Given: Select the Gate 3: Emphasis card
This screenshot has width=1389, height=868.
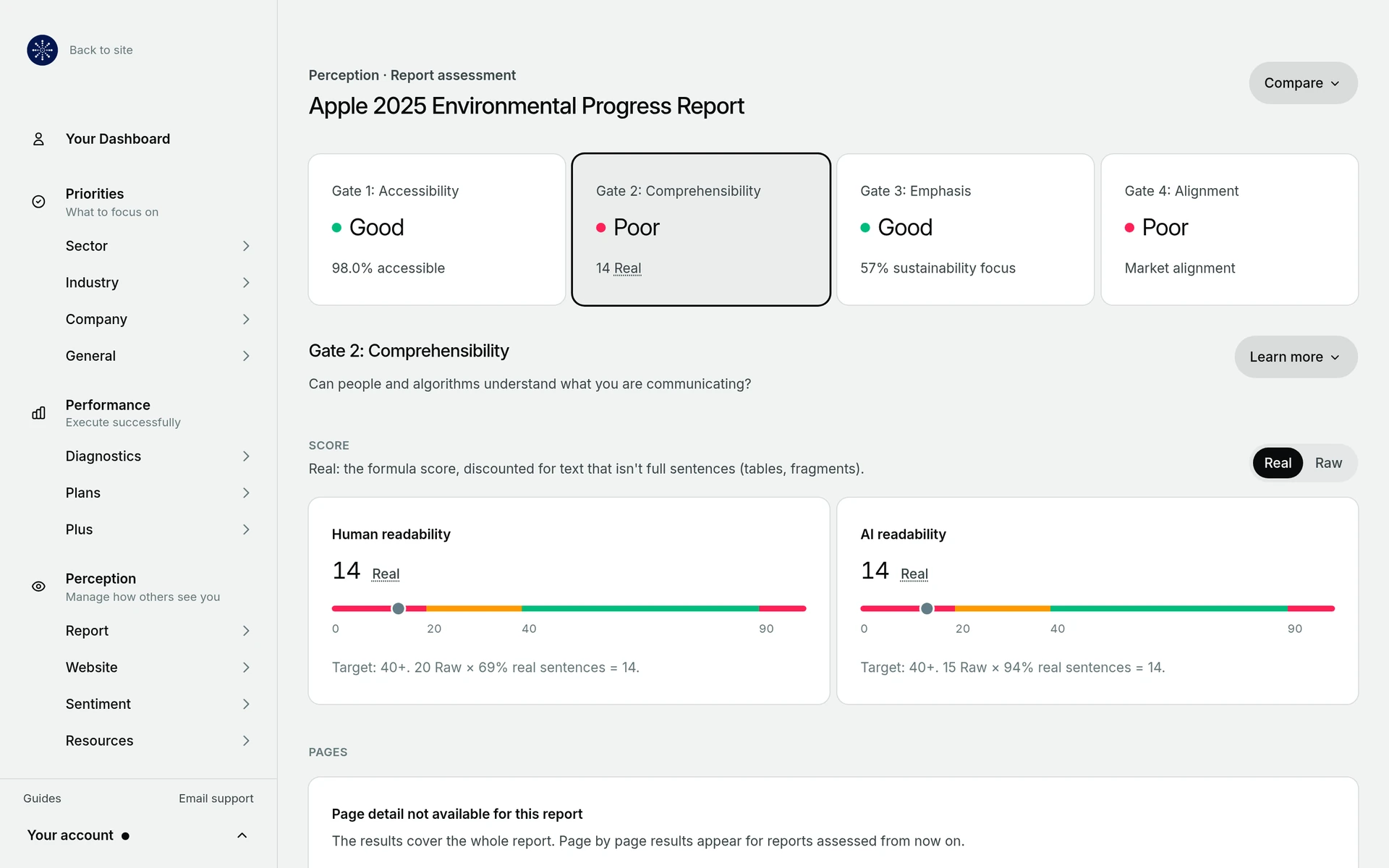Looking at the screenshot, I should (965, 229).
